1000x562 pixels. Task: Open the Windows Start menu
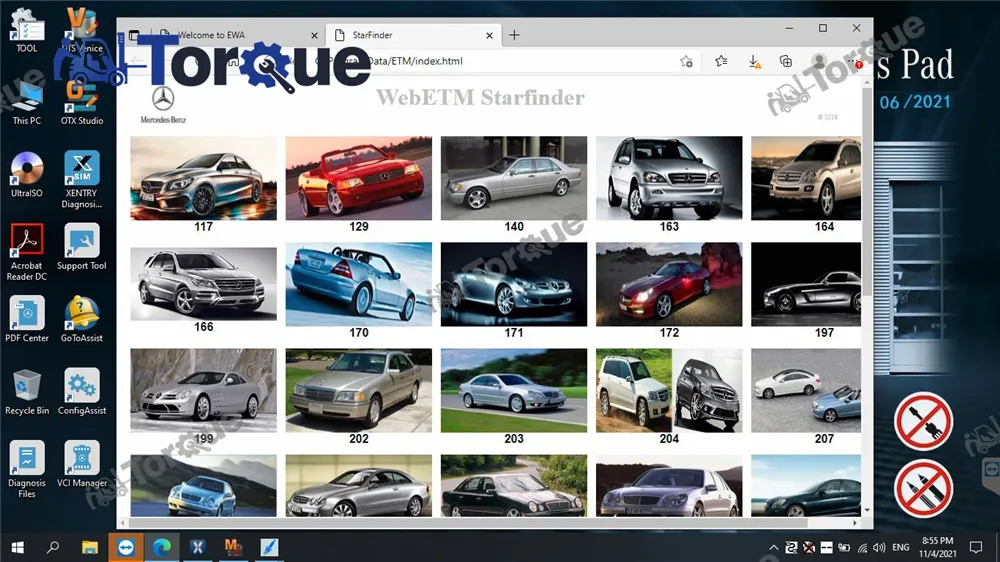point(17,547)
